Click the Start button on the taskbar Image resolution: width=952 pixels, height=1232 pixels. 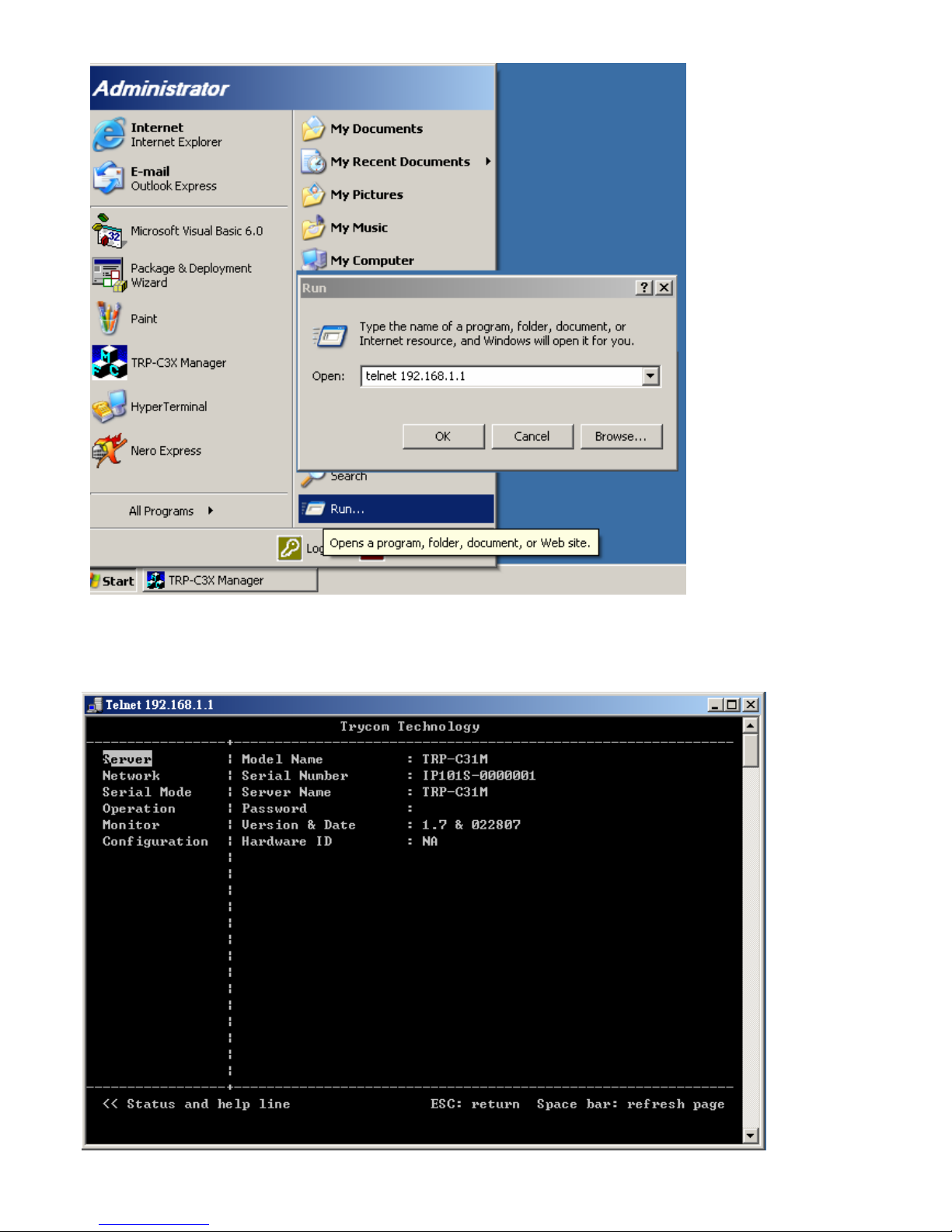(x=114, y=581)
